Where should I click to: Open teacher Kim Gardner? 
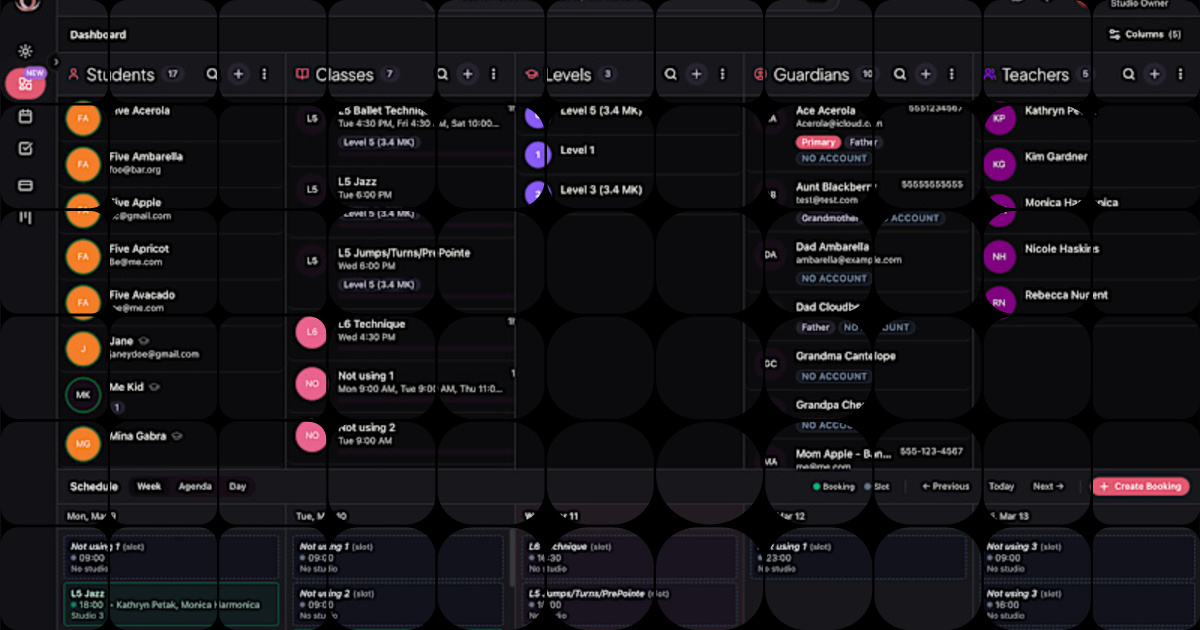pos(1089,163)
